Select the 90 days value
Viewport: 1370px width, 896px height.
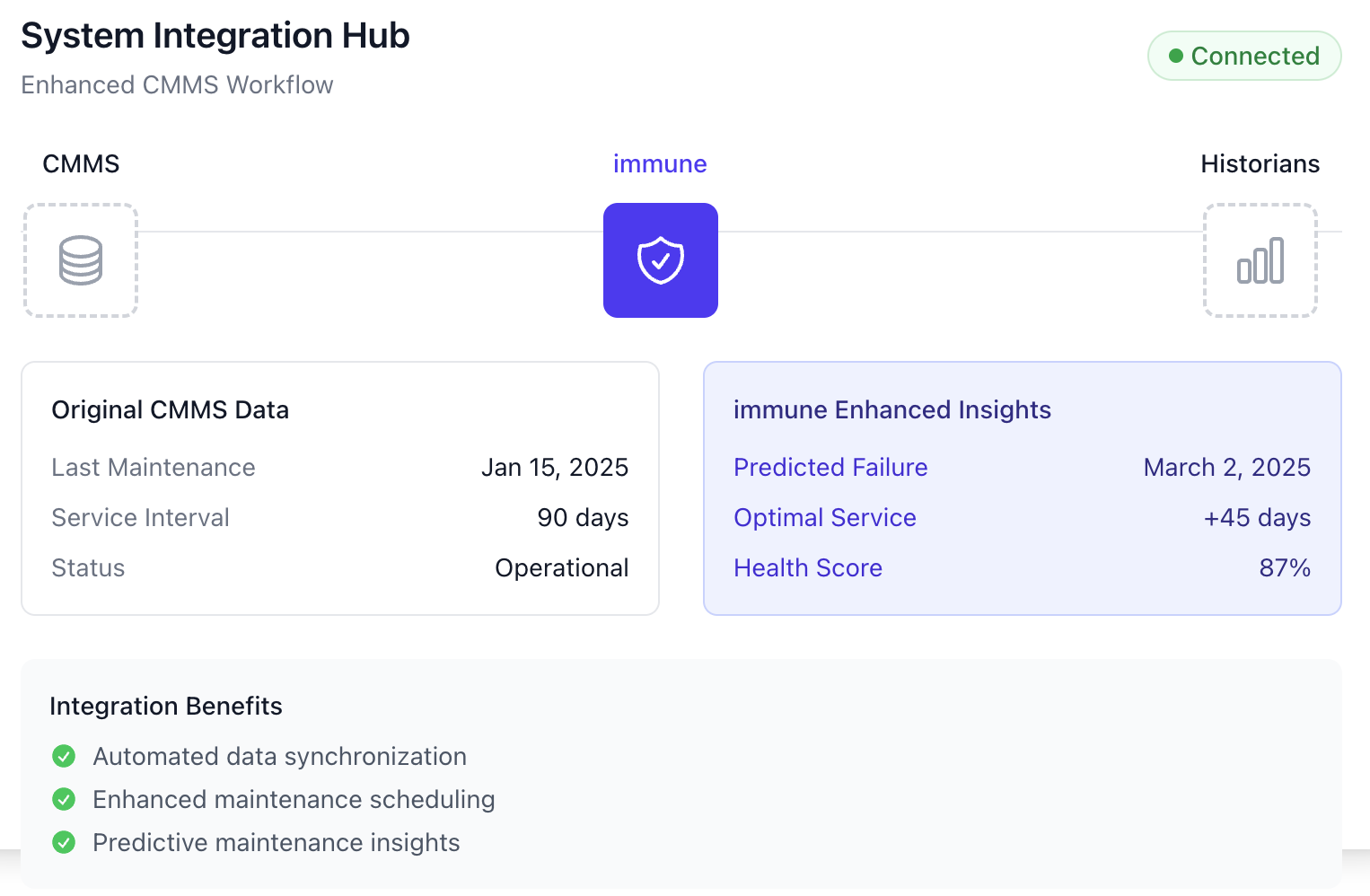coord(583,517)
